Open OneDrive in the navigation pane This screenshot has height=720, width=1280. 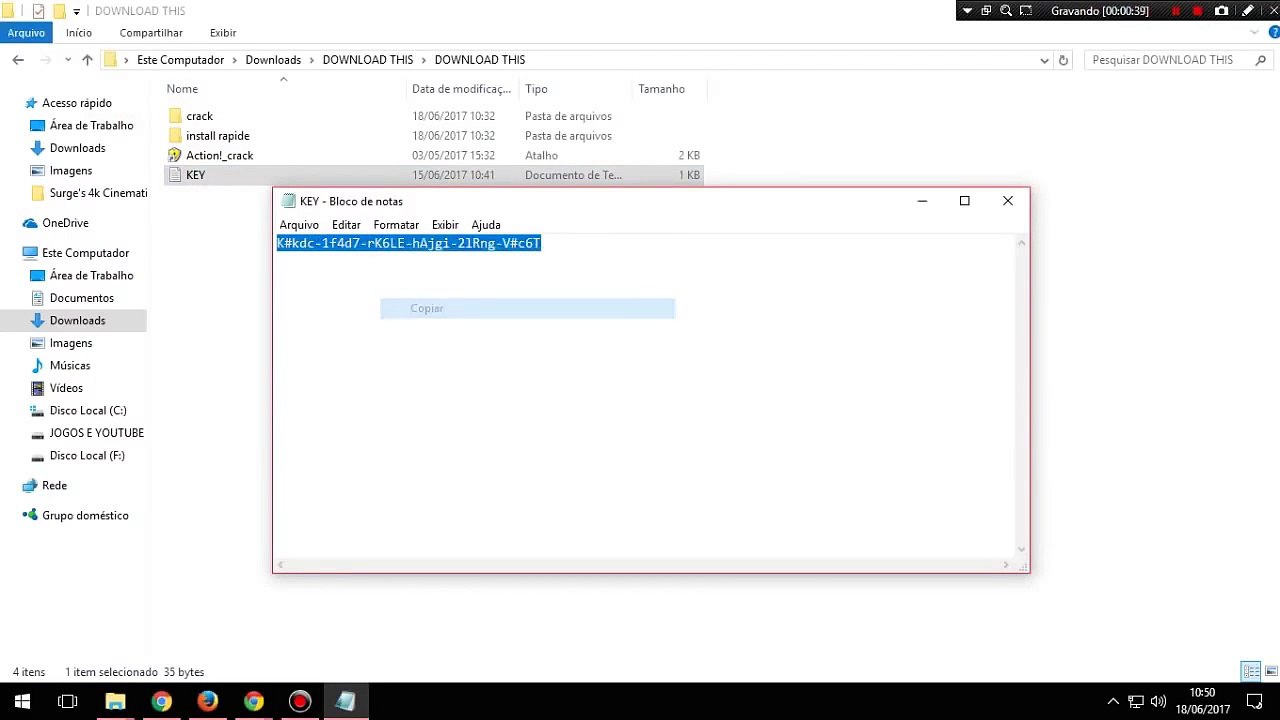coord(65,223)
